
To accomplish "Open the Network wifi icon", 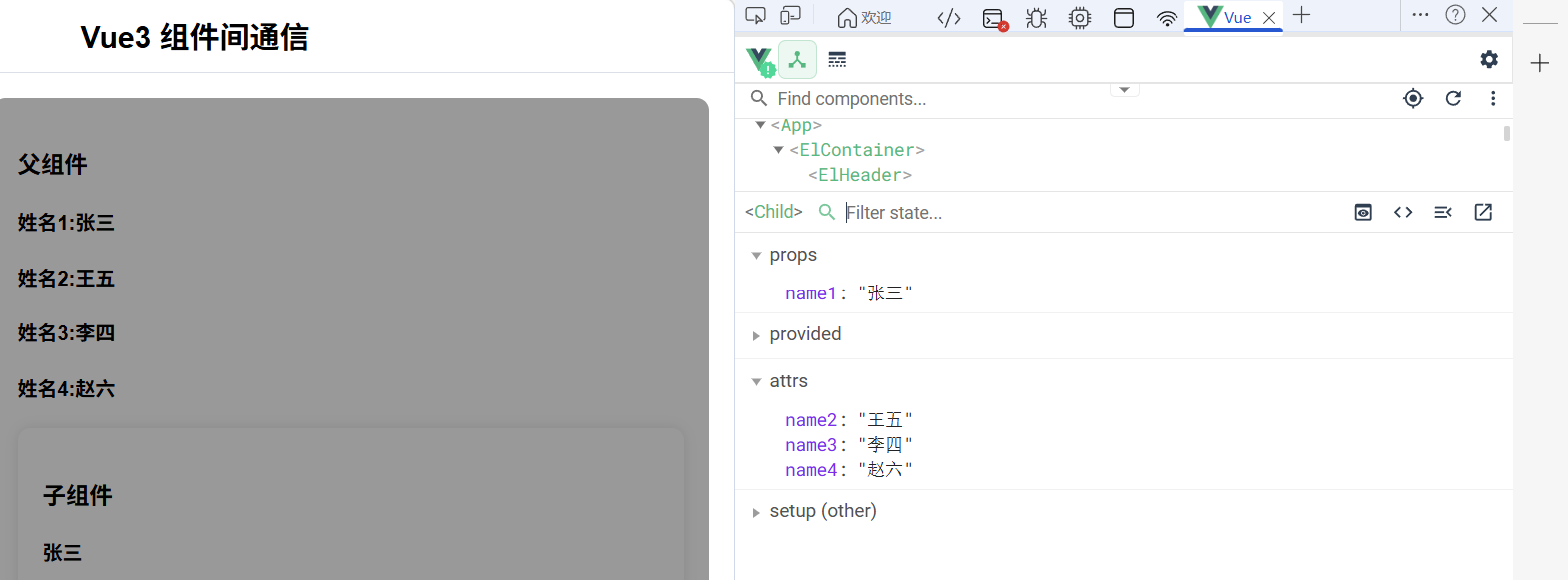I will [1167, 17].
